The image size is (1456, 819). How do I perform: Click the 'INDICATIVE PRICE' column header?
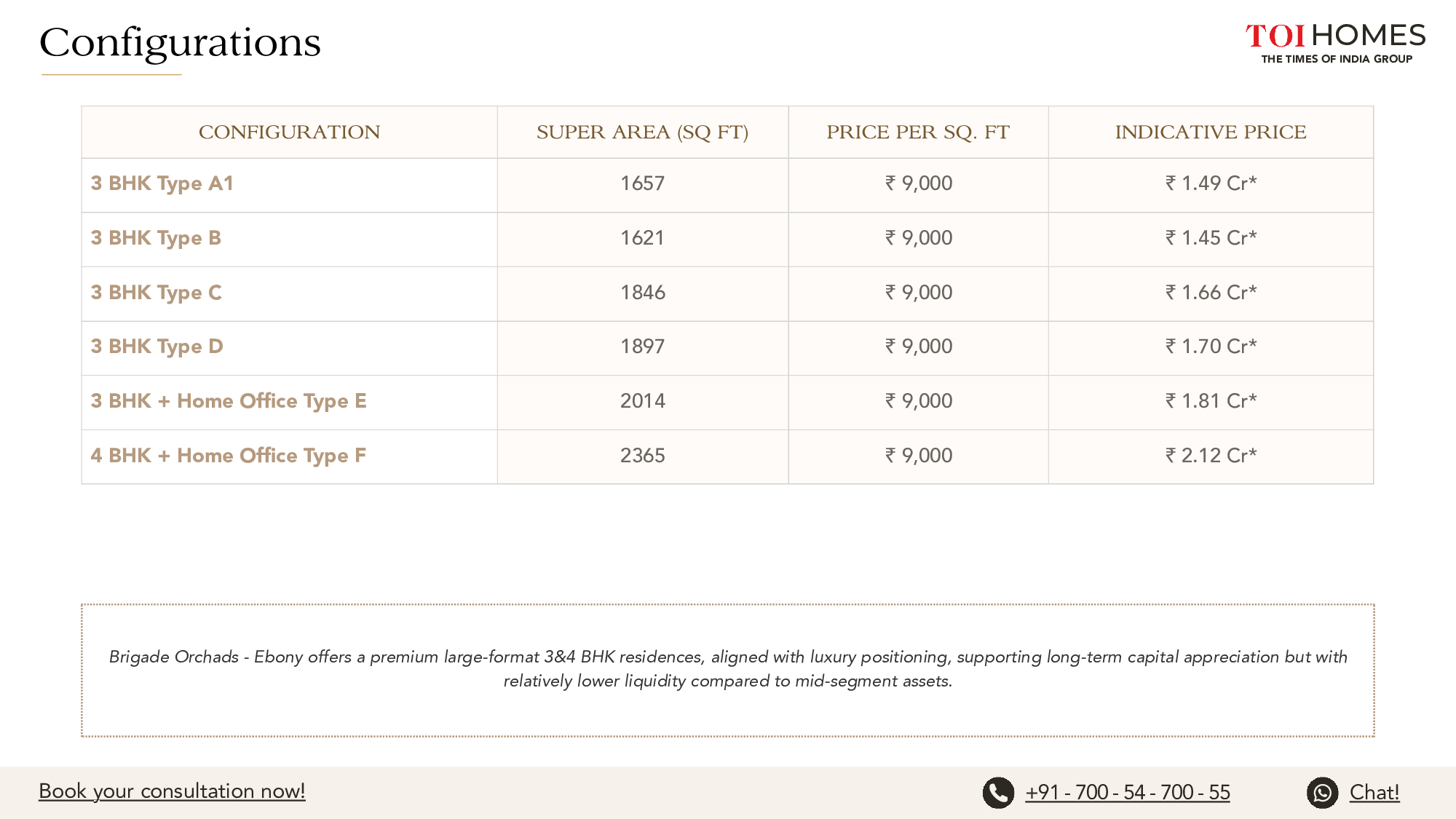click(1211, 132)
